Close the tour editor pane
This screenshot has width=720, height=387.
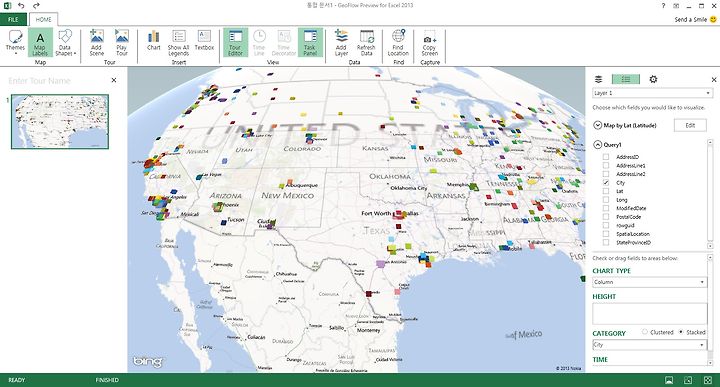click(114, 80)
